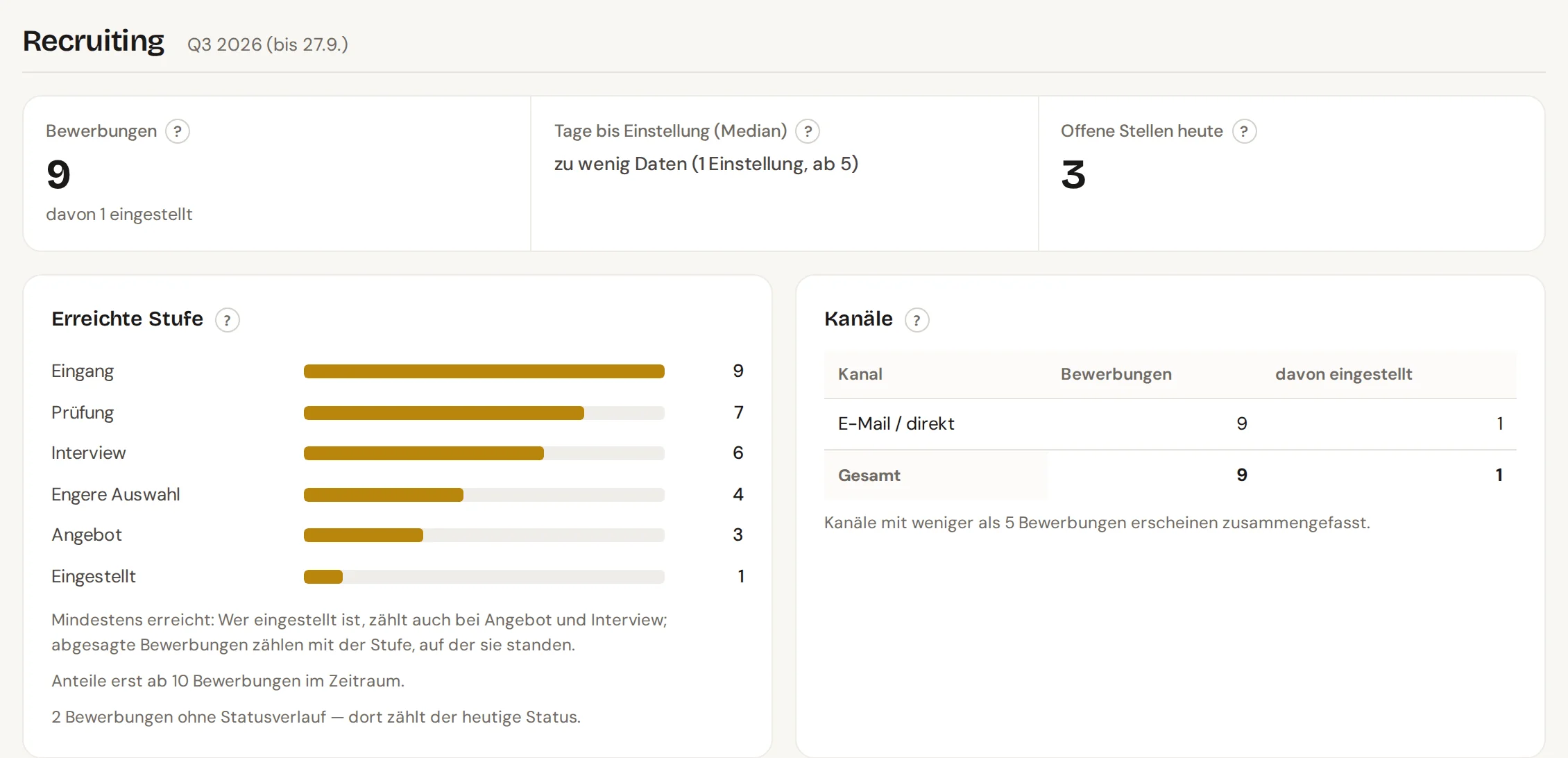Click 'Kanäle mit weniger als 5 Bewerbungen' note
The image size is (1568, 758).
point(1097,523)
